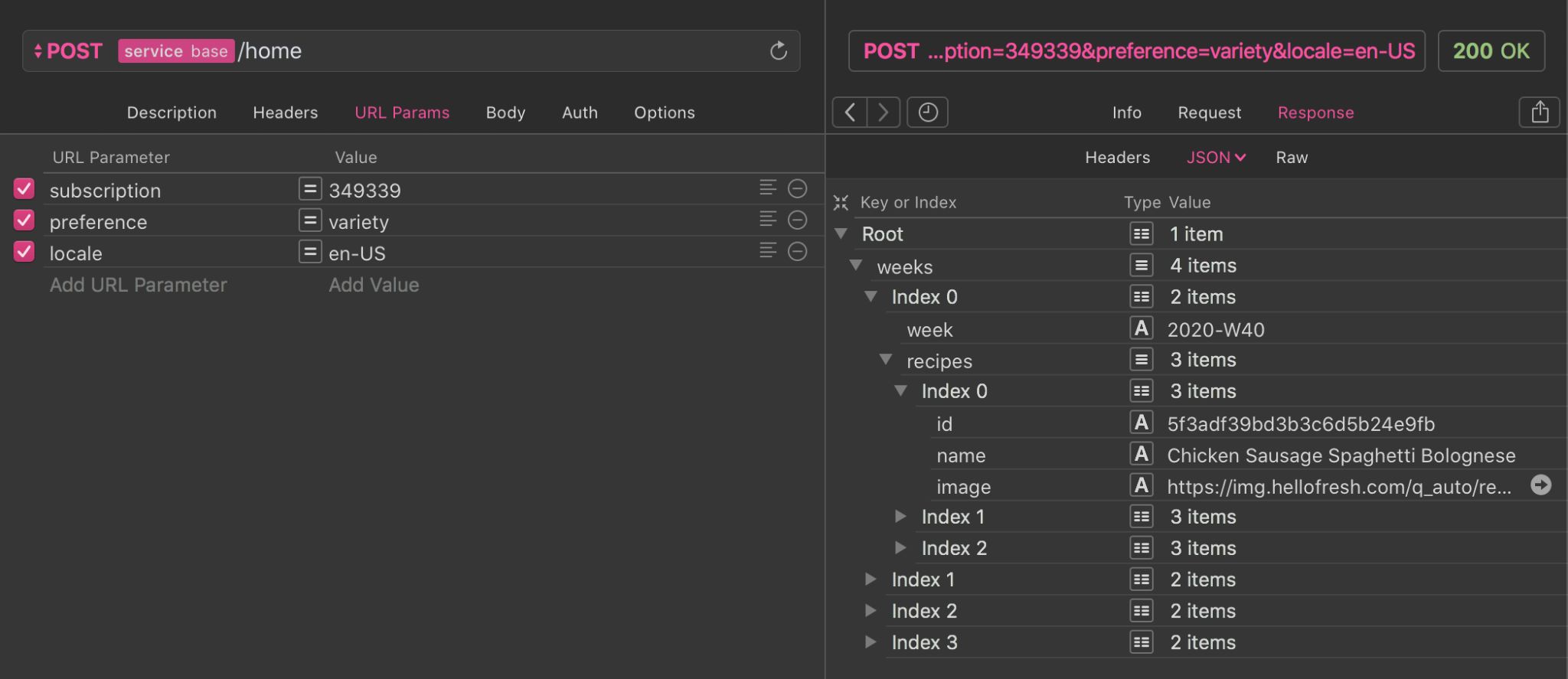
Task: Select the Response tab
Action: coord(1316,113)
